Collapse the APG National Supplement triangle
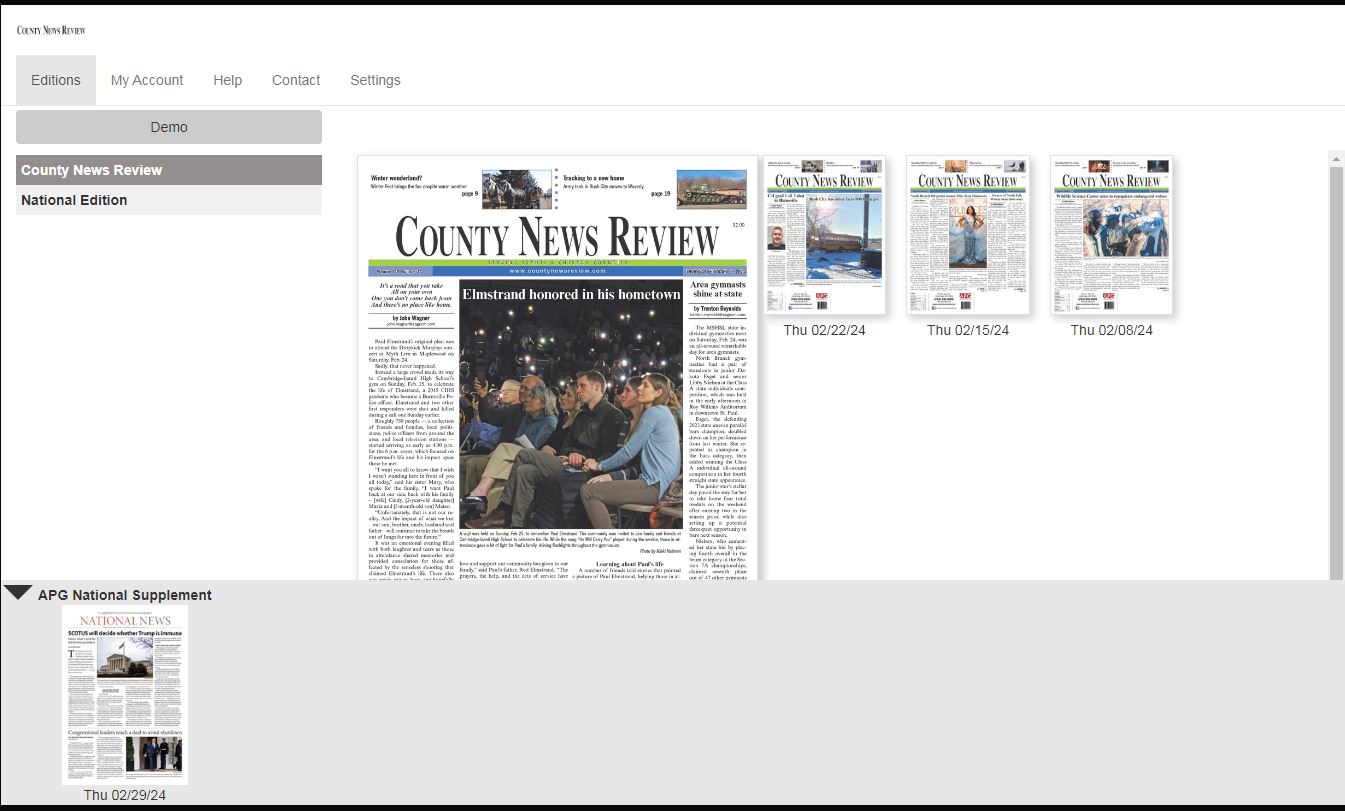Viewport: 1345px width, 811px height. click(x=18, y=593)
